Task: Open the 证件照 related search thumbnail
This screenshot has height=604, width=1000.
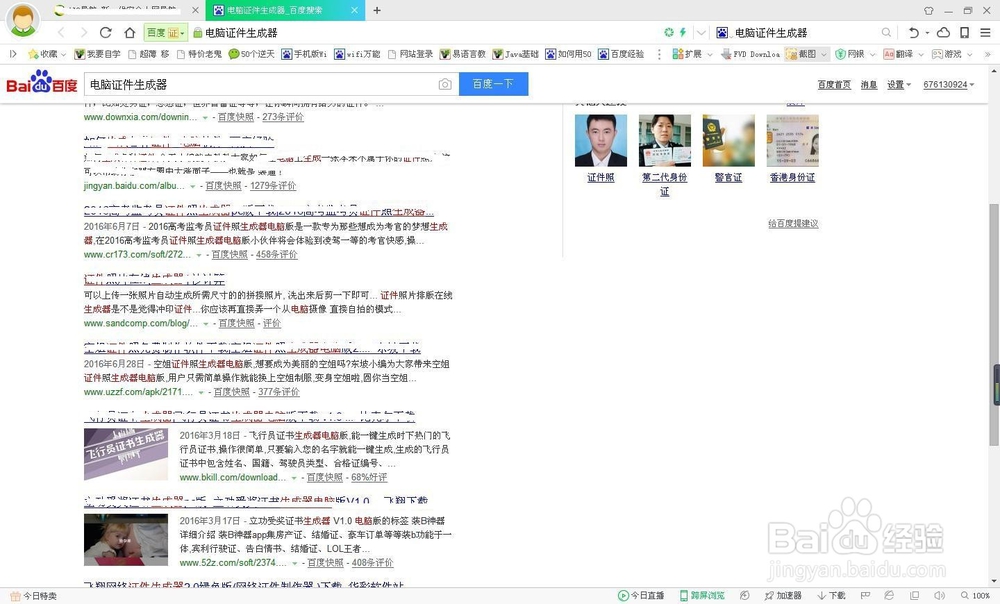Action: (x=601, y=140)
